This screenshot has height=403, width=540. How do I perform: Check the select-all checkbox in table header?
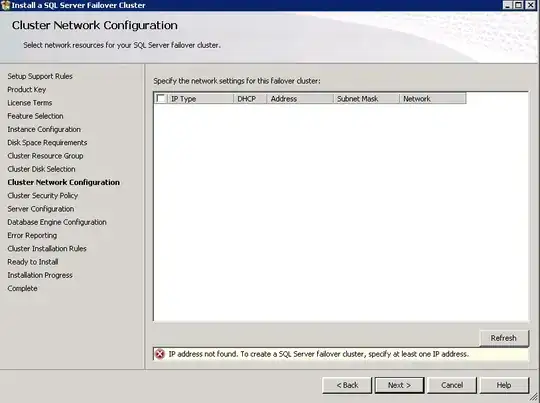(161, 99)
